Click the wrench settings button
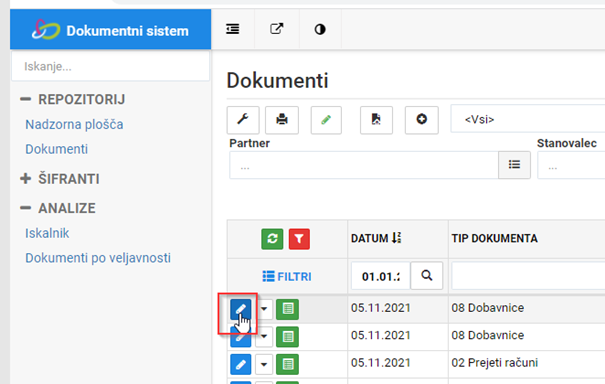The height and width of the screenshot is (384, 605). 243,120
